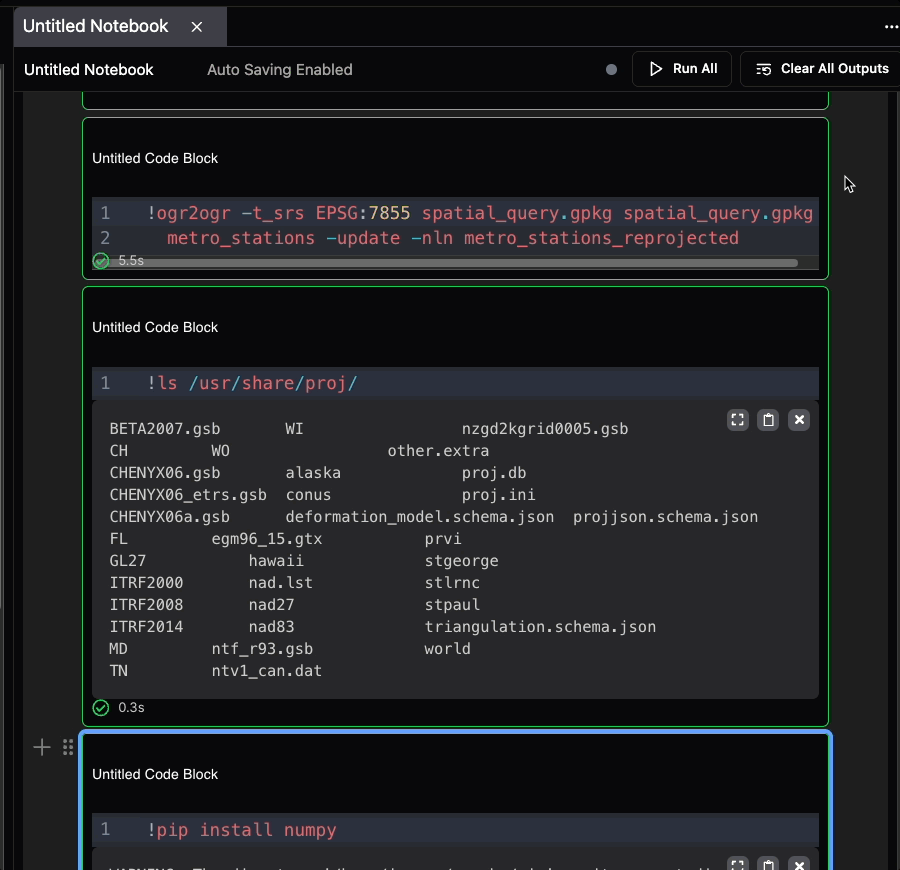Click success checkmark next to 5.5s
Viewport: 900px width, 870px height.
coord(101,261)
